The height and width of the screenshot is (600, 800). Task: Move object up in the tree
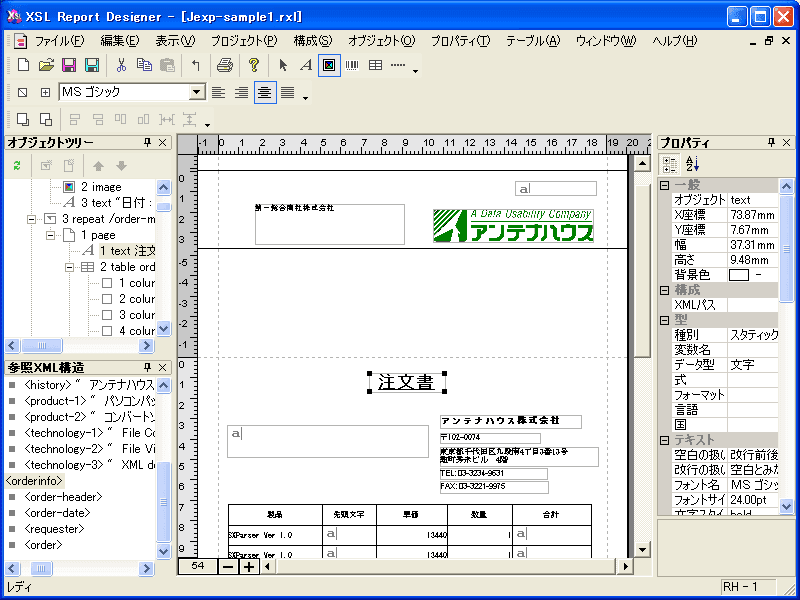(98, 166)
